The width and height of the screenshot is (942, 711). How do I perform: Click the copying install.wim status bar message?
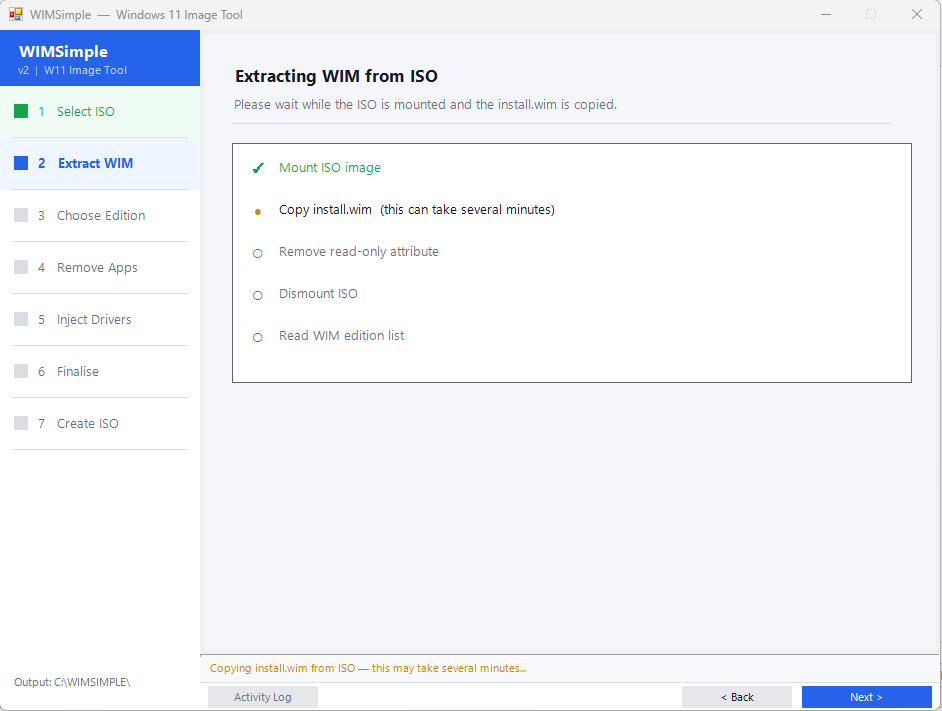point(368,668)
